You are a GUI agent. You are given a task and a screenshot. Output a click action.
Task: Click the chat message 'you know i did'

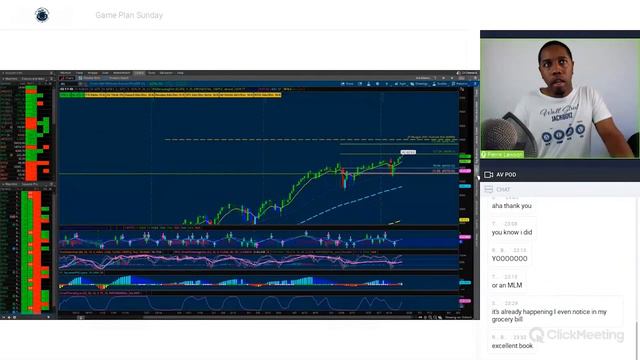512,232
